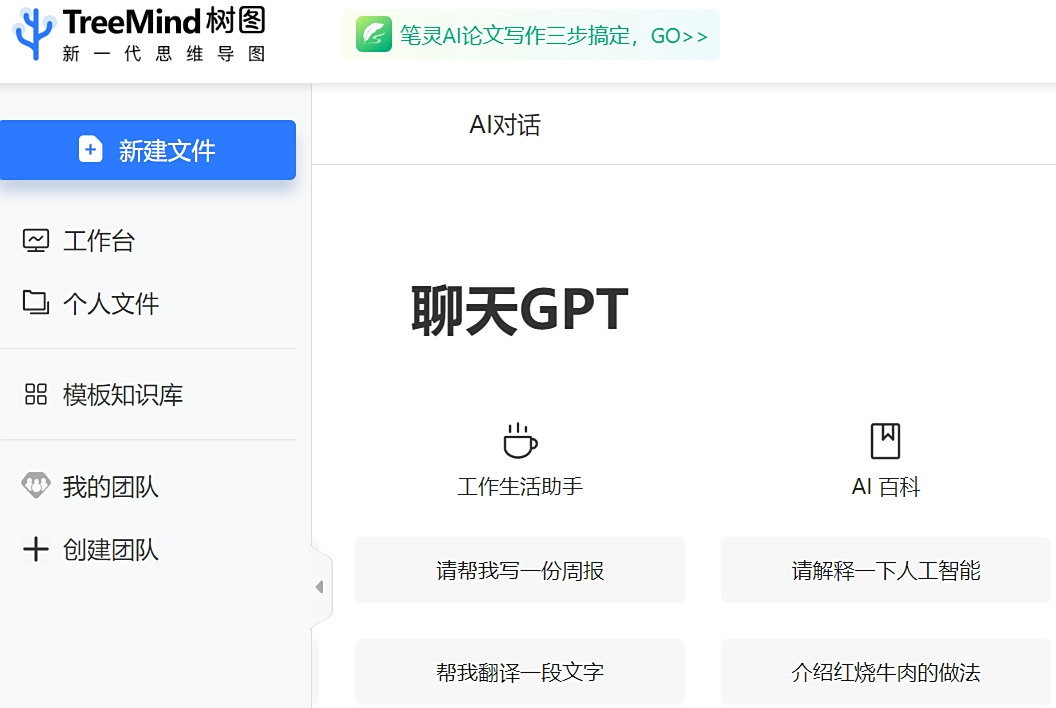Create a new file with 新建文件

147,150
